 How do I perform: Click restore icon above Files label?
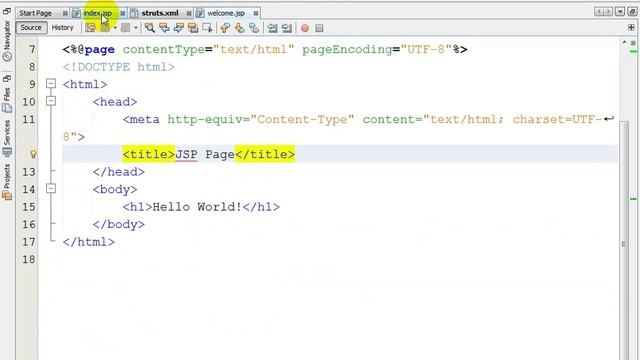pos(7,78)
